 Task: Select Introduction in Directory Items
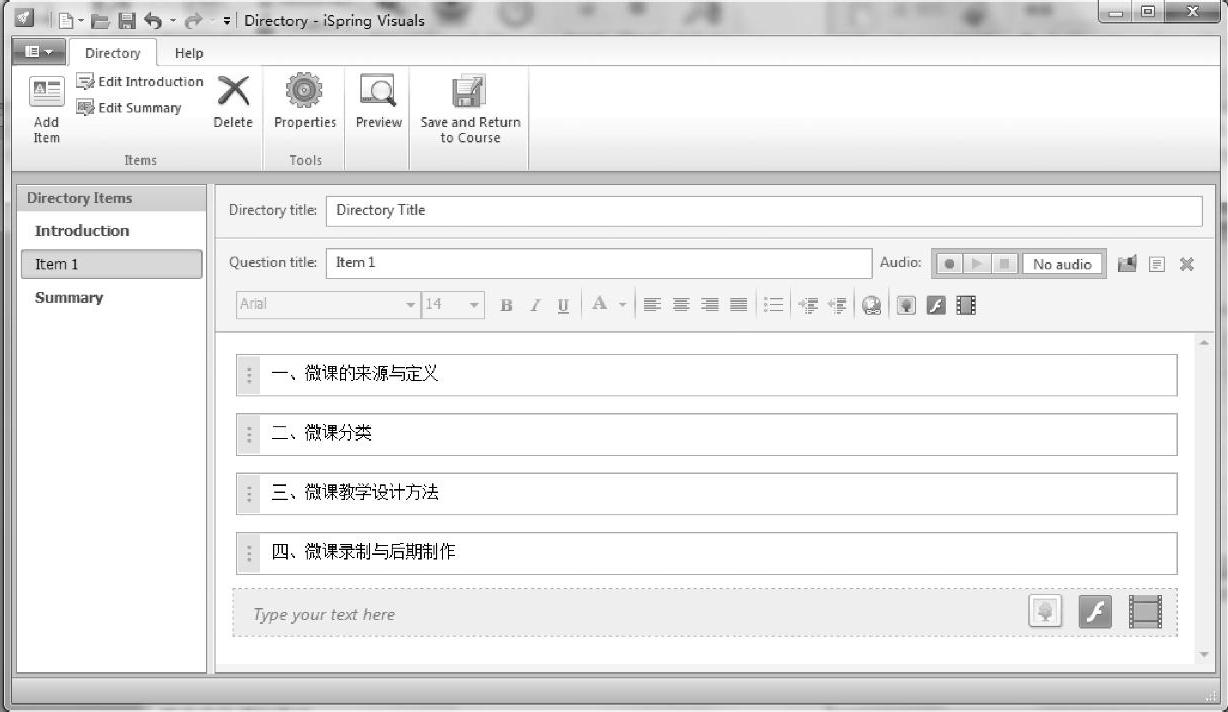pos(82,231)
